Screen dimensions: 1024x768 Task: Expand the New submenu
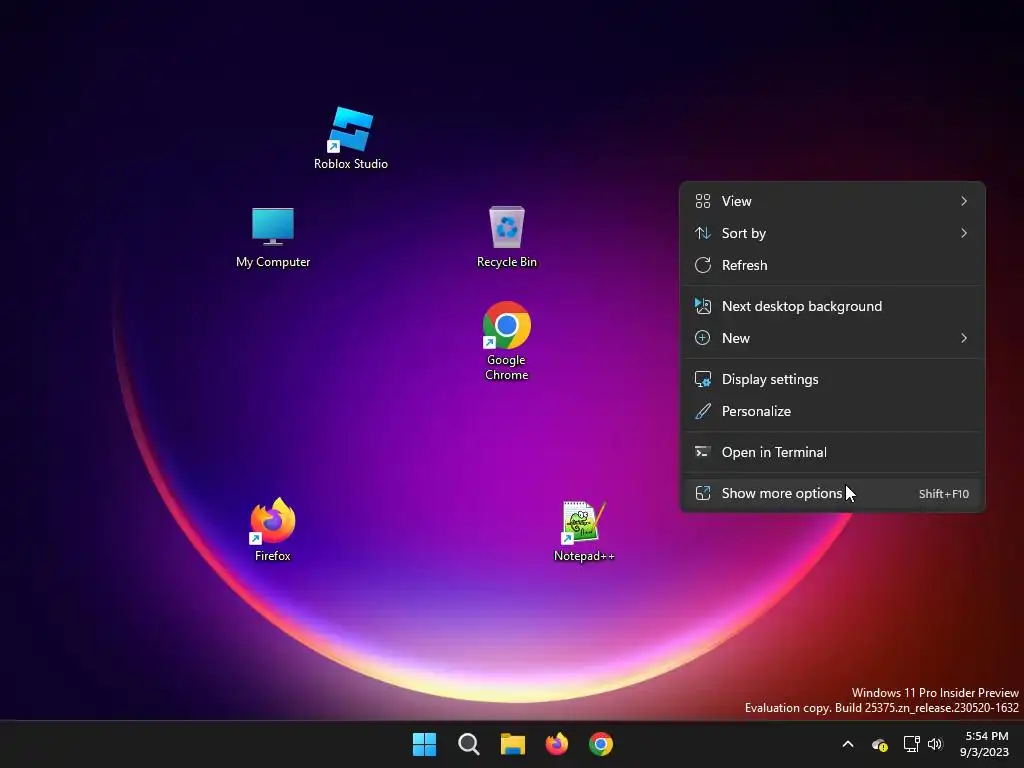[x=833, y=338]
